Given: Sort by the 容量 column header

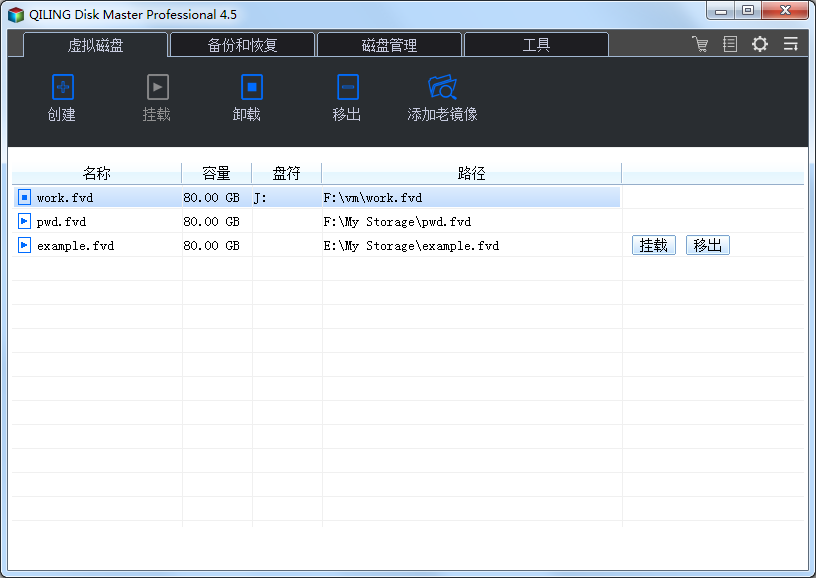Looking at the screenshot, I should pos(216,173).
